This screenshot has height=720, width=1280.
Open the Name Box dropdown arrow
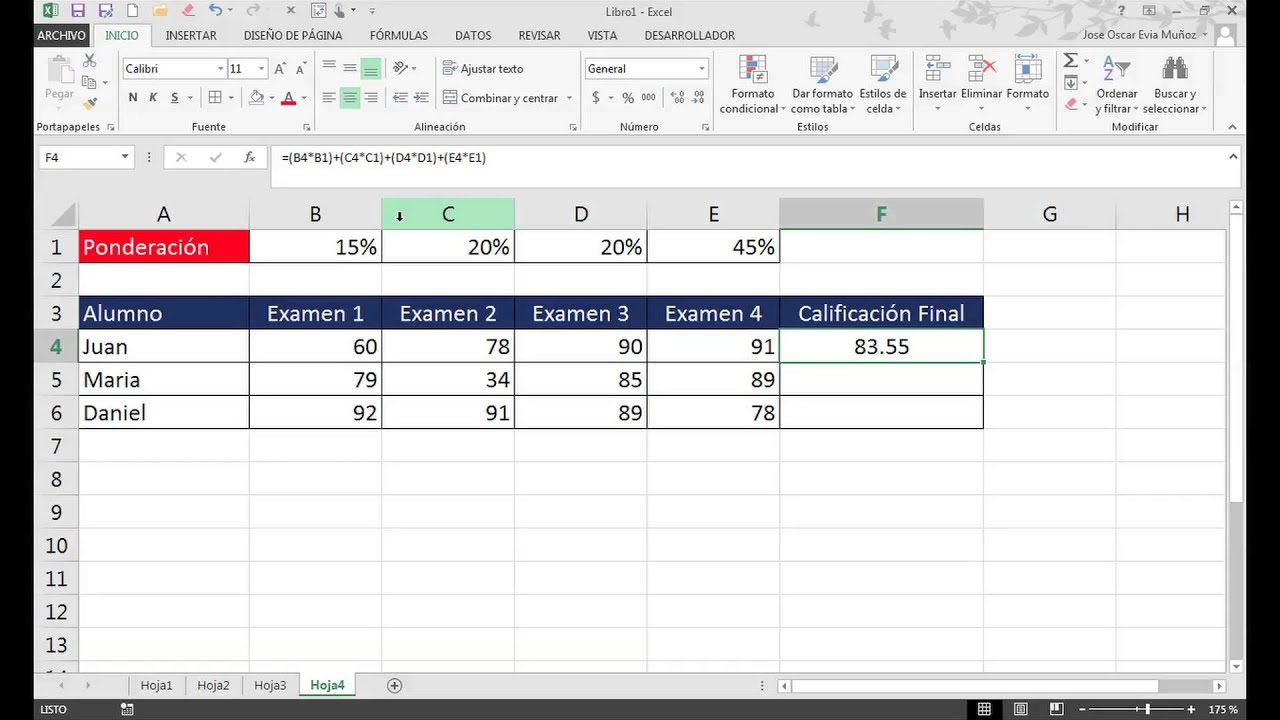click(125, 157)
